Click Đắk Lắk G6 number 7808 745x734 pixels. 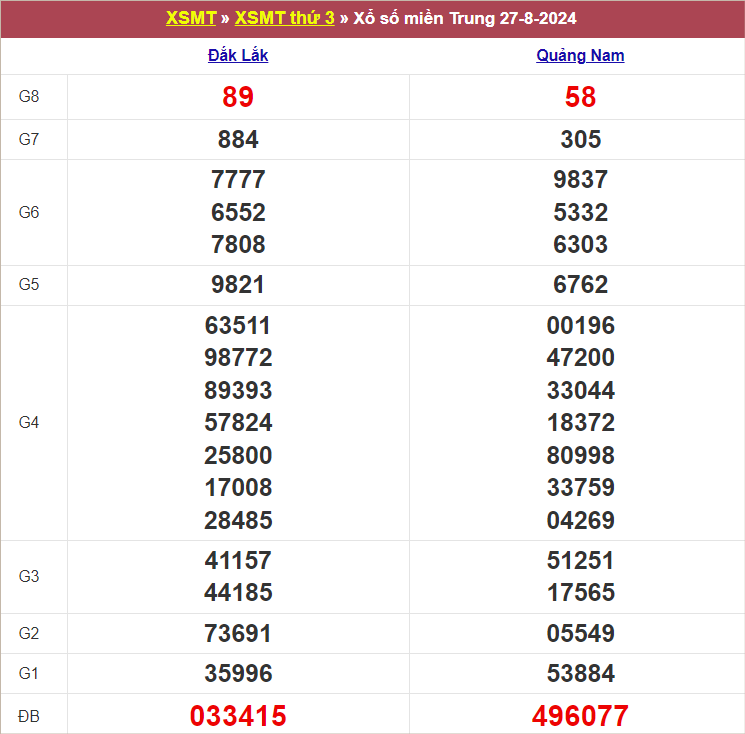pyautogui.click(x=238, y=245)
